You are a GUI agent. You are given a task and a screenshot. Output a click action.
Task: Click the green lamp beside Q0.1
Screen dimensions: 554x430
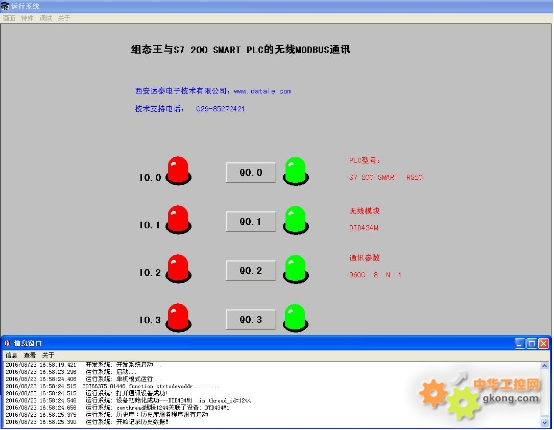pos(296,220)
